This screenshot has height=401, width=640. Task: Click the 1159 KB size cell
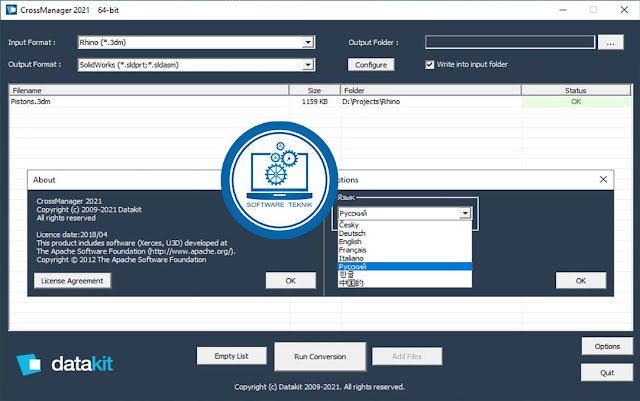tap(315, 101)
